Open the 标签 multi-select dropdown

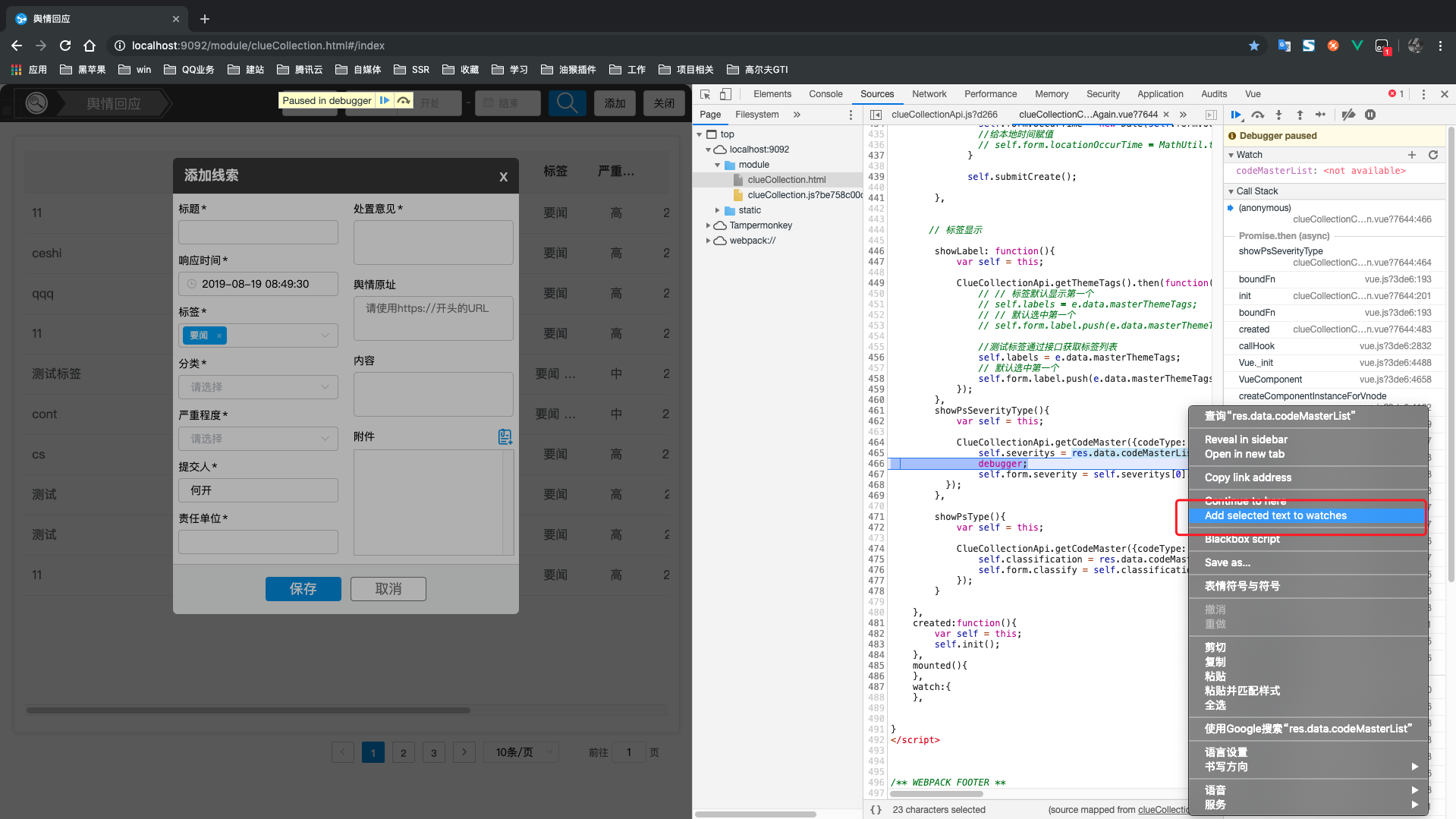258,335
